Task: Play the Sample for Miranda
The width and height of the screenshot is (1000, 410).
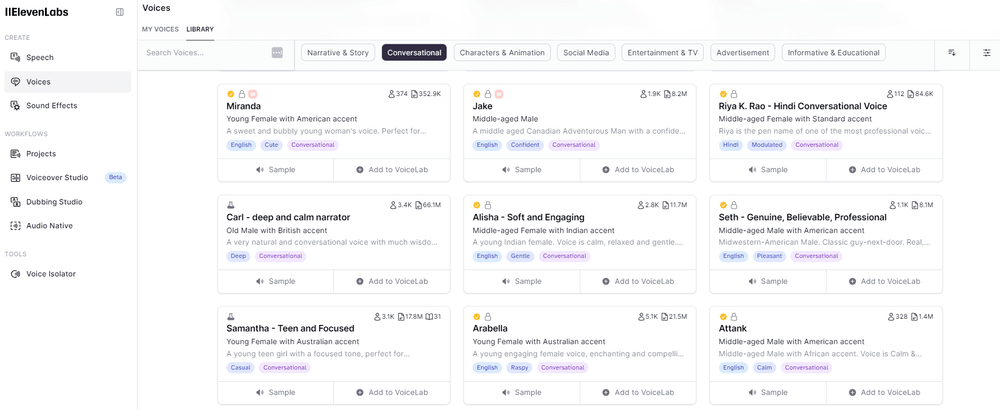Action: (276, 170)
